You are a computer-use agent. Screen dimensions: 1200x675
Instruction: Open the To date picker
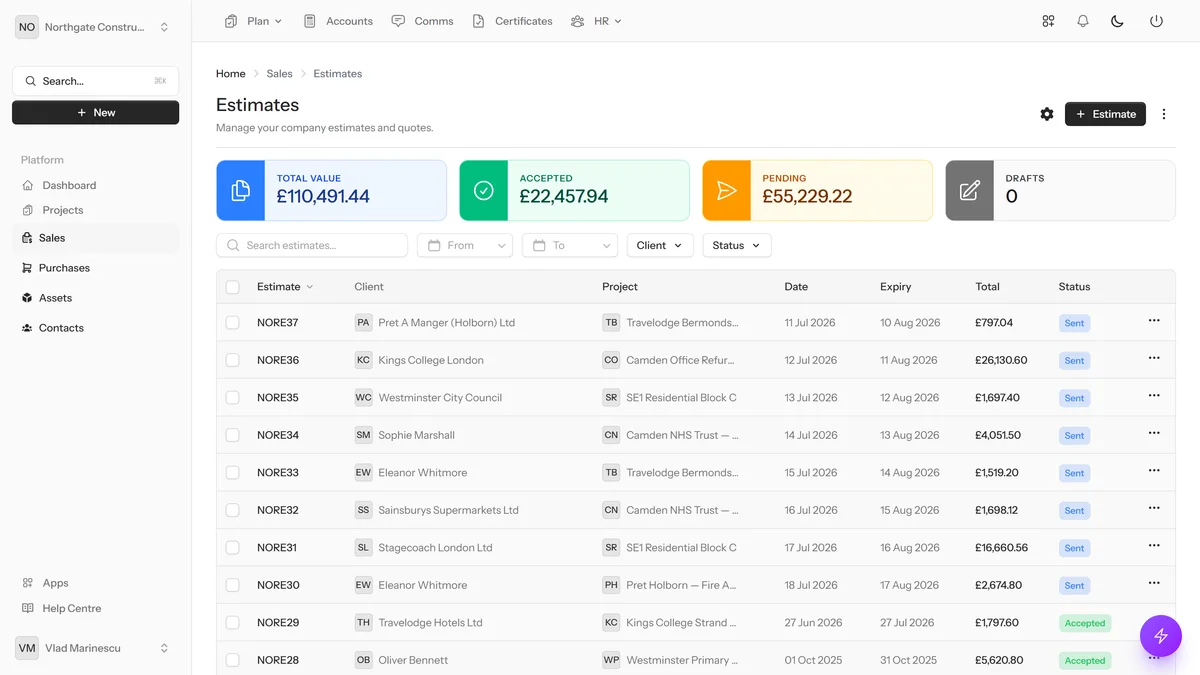point(570,245)
